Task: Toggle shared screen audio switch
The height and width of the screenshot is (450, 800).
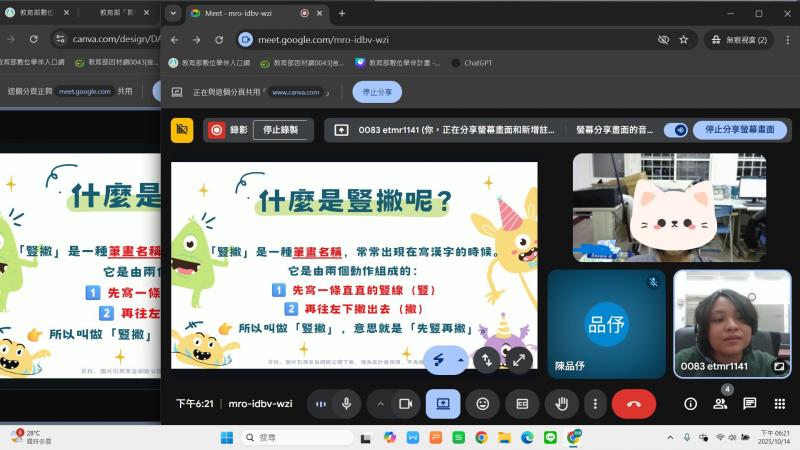Action: click(x=676, y=130)
